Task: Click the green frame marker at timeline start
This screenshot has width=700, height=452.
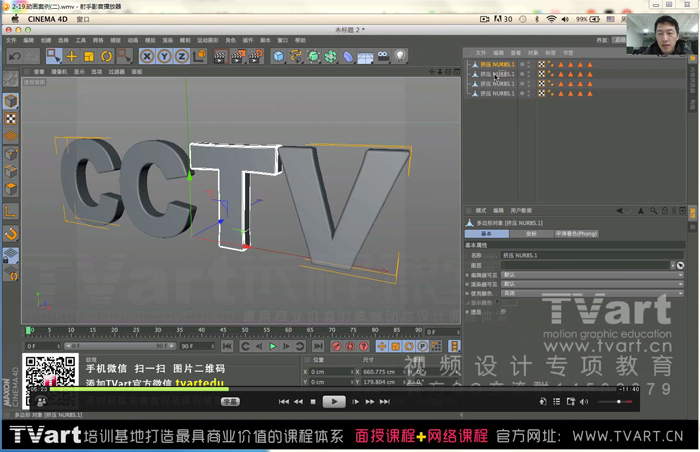Action: point(29,331)
